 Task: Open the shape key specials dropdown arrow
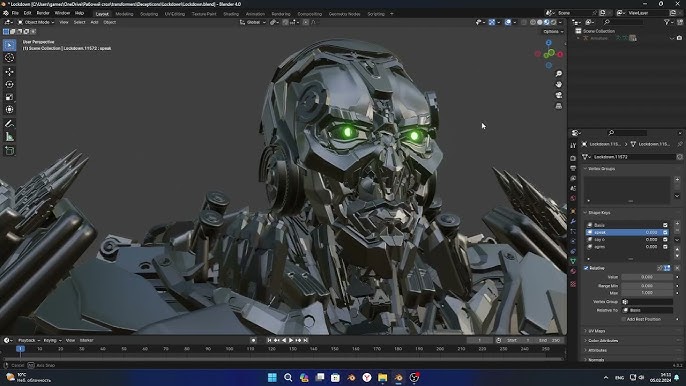coord(677,240)
